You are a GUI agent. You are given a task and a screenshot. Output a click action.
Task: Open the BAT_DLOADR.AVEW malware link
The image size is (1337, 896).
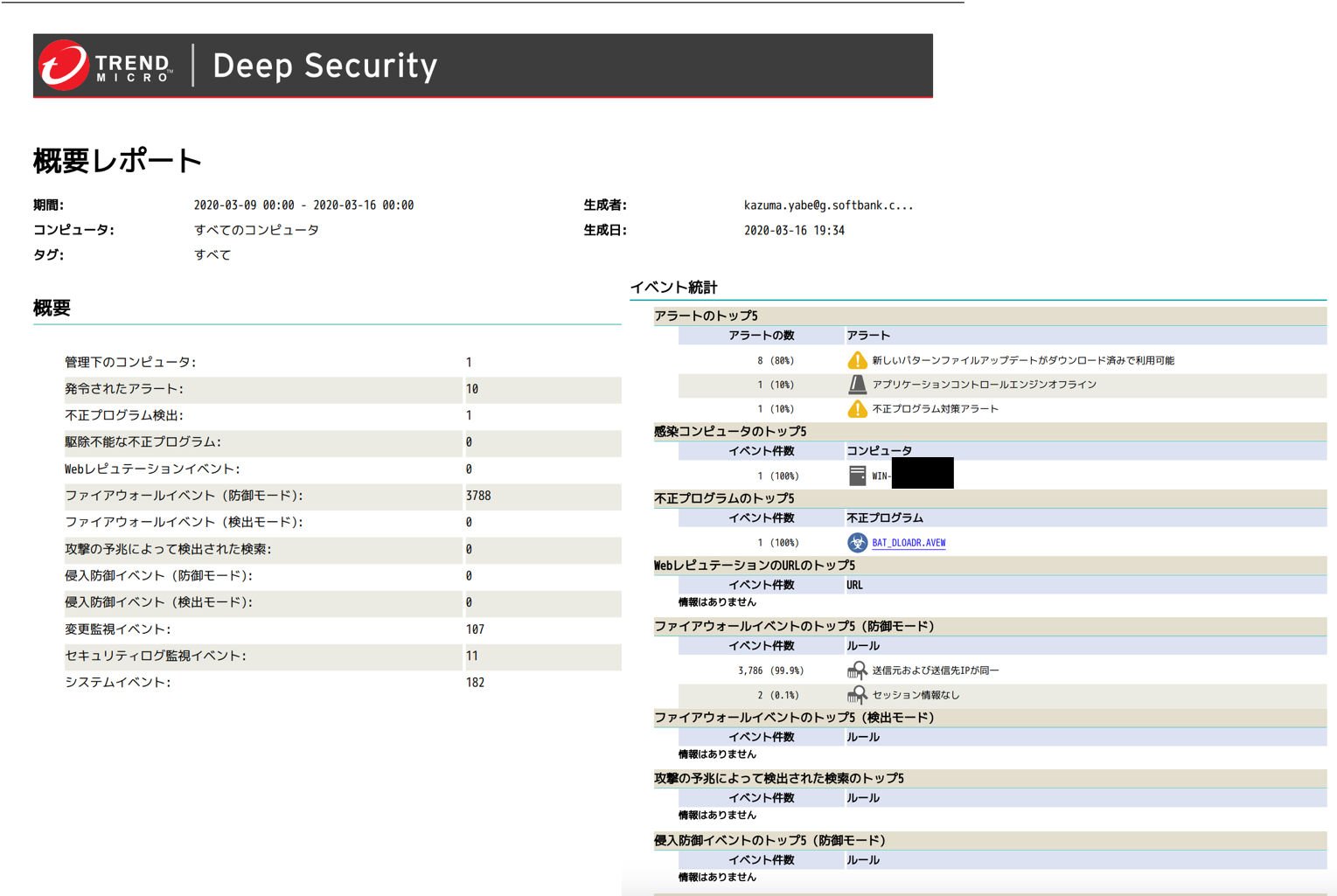(x=909, y=543)
